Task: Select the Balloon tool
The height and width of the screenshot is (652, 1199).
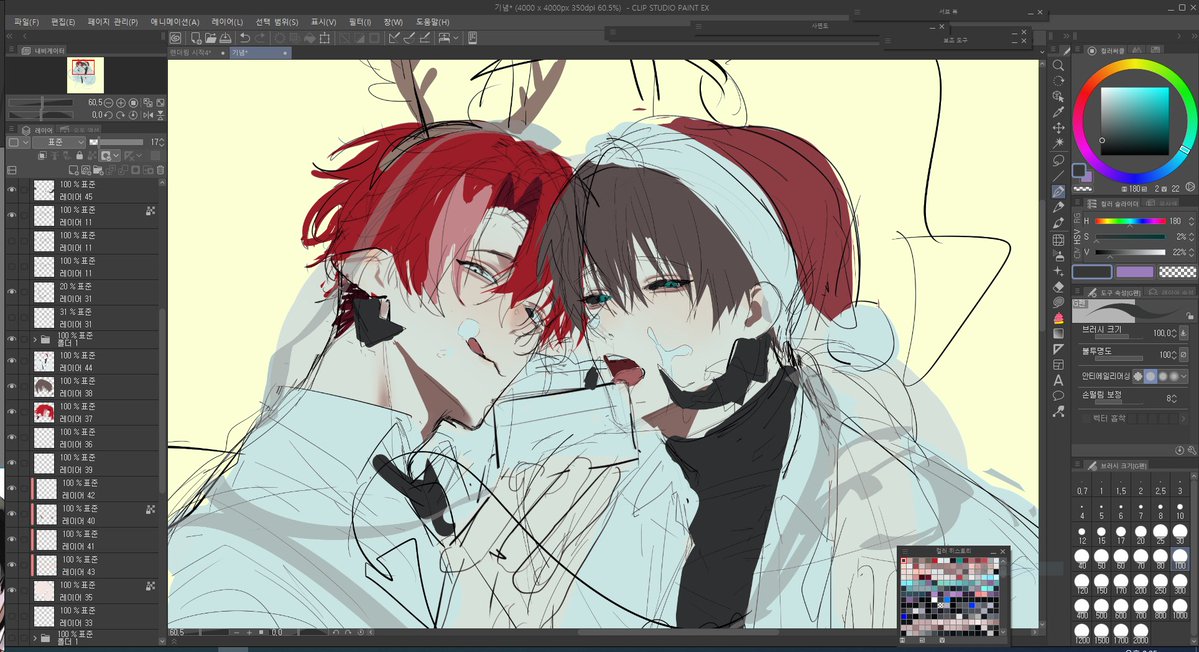Action: click(x=1058, y=396)
